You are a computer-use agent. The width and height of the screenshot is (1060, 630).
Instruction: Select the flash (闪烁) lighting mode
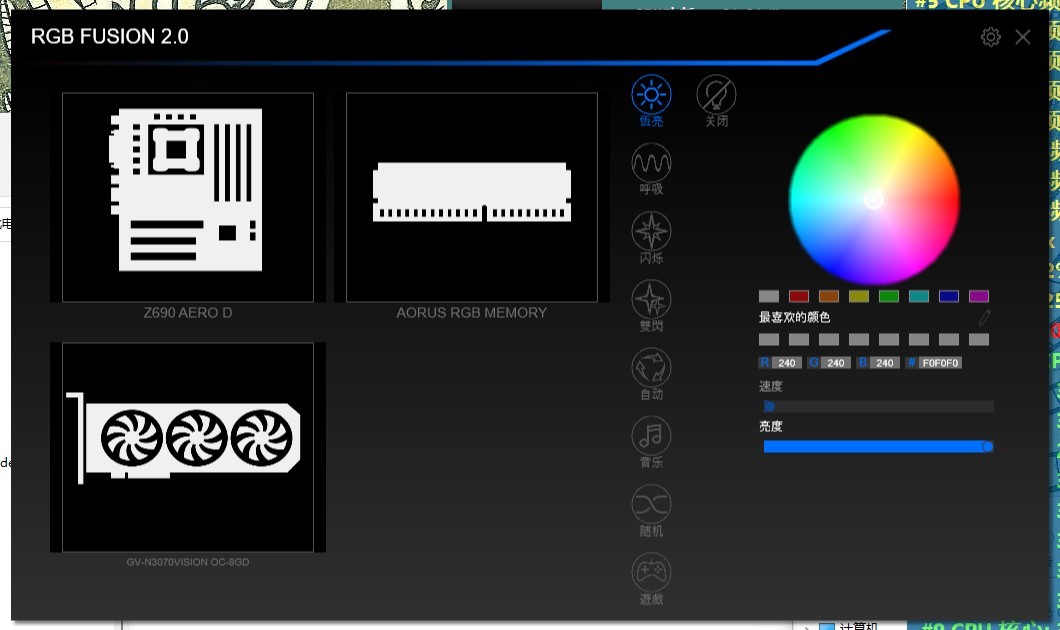tap(651, 231)
